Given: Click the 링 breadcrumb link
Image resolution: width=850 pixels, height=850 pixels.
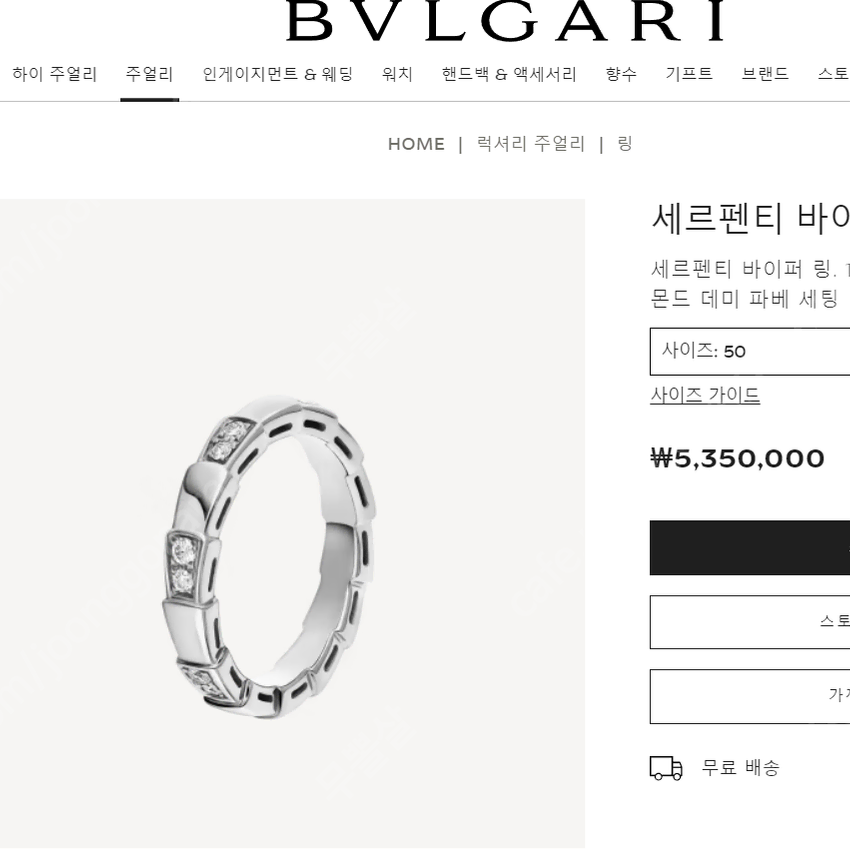Looking at the screenshot, I should (625, 144).
